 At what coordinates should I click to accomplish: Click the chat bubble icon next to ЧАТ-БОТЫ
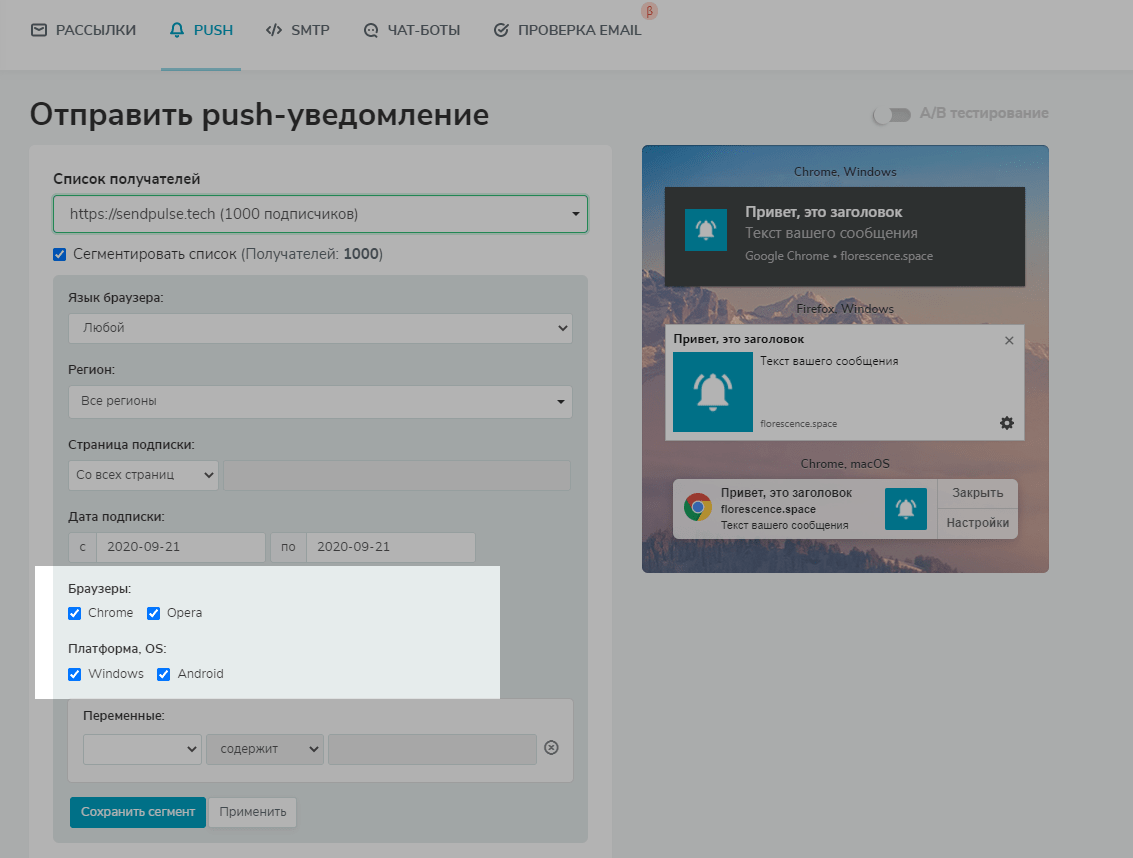(x=371, y=30)
